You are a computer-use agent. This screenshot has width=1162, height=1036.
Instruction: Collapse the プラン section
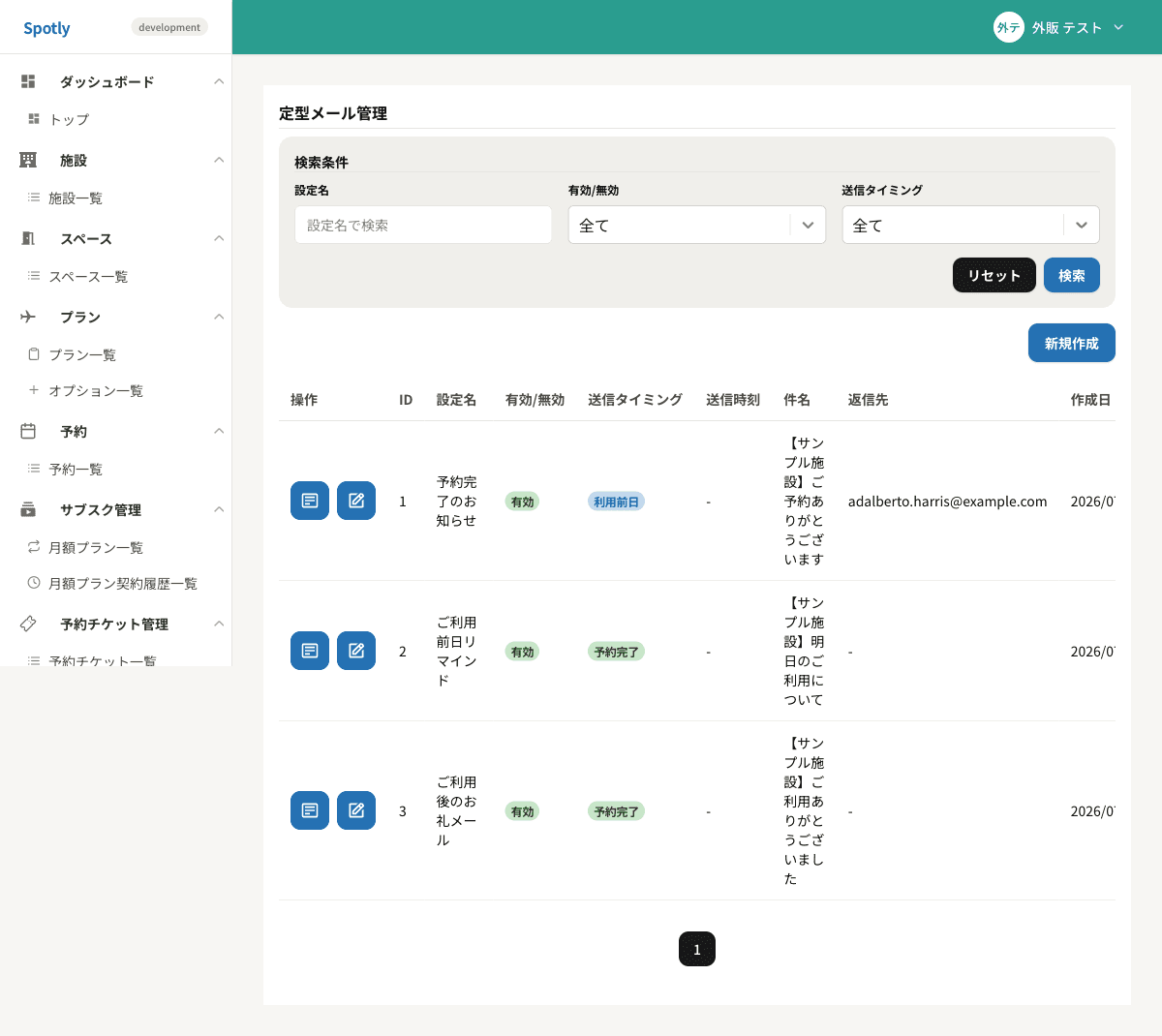point(219,317)
